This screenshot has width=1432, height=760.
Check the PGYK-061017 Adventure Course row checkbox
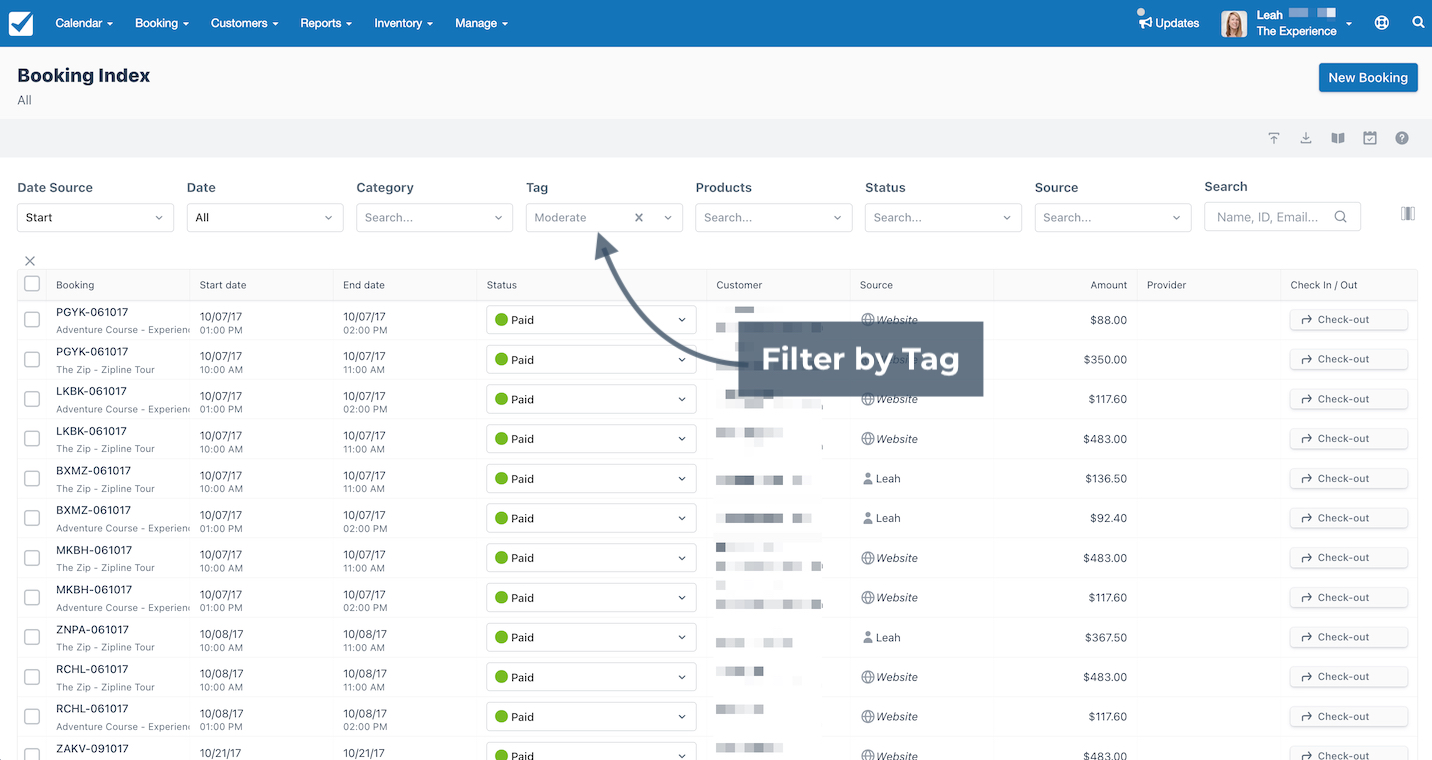tap(32, 320)
